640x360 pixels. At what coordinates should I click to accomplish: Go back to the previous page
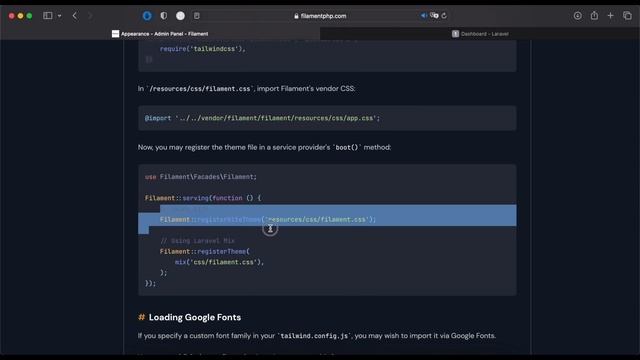point(75,16)
